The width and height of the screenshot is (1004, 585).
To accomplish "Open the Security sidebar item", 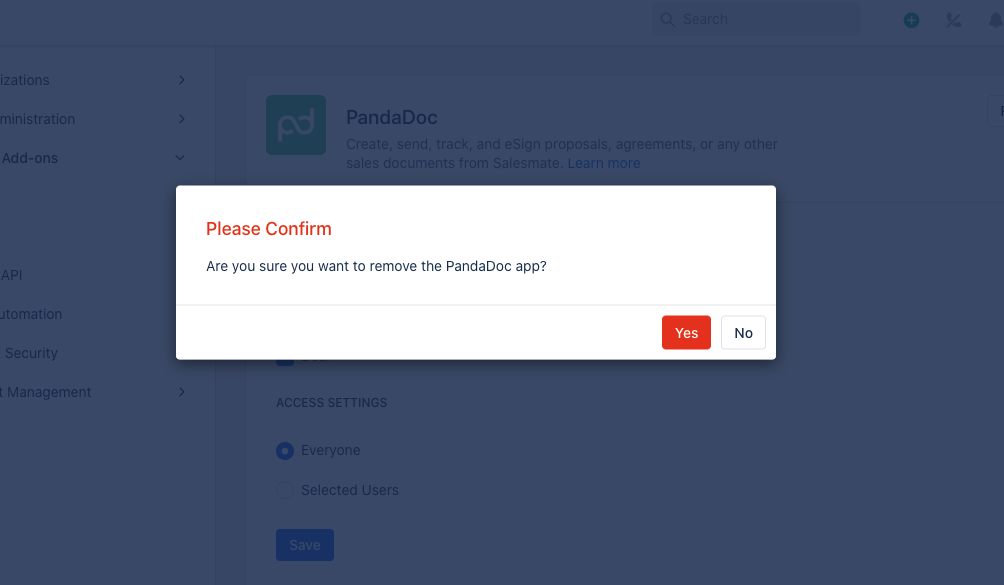I will tap(31, 353).
